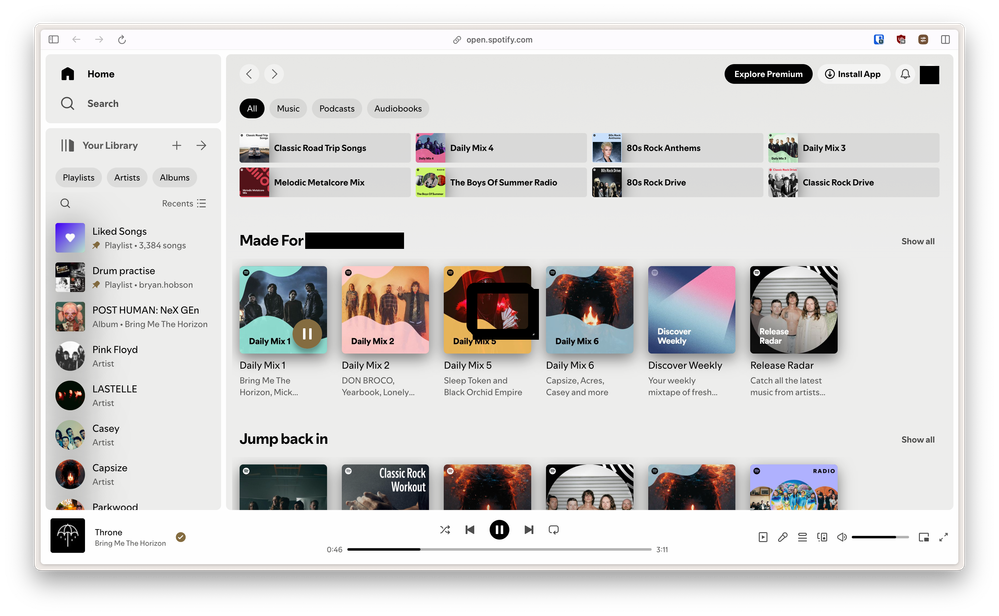Screen dimensions: 999x616
Task: Filter library by Artists
Action: tap(127, 178)
